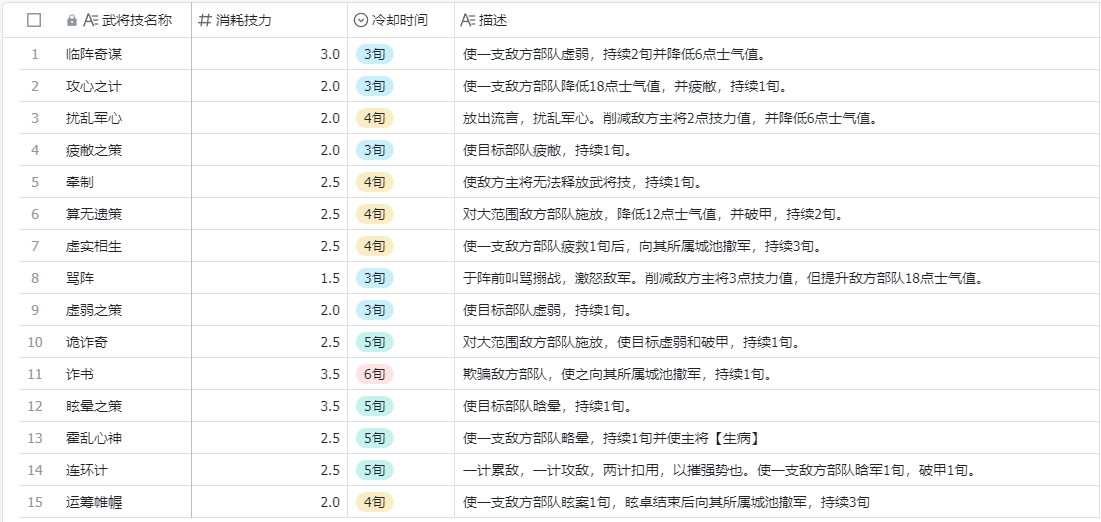Click the lock icon beside 武将技名称
Viewport: 1101px width, 522px height.
(71, 20)
